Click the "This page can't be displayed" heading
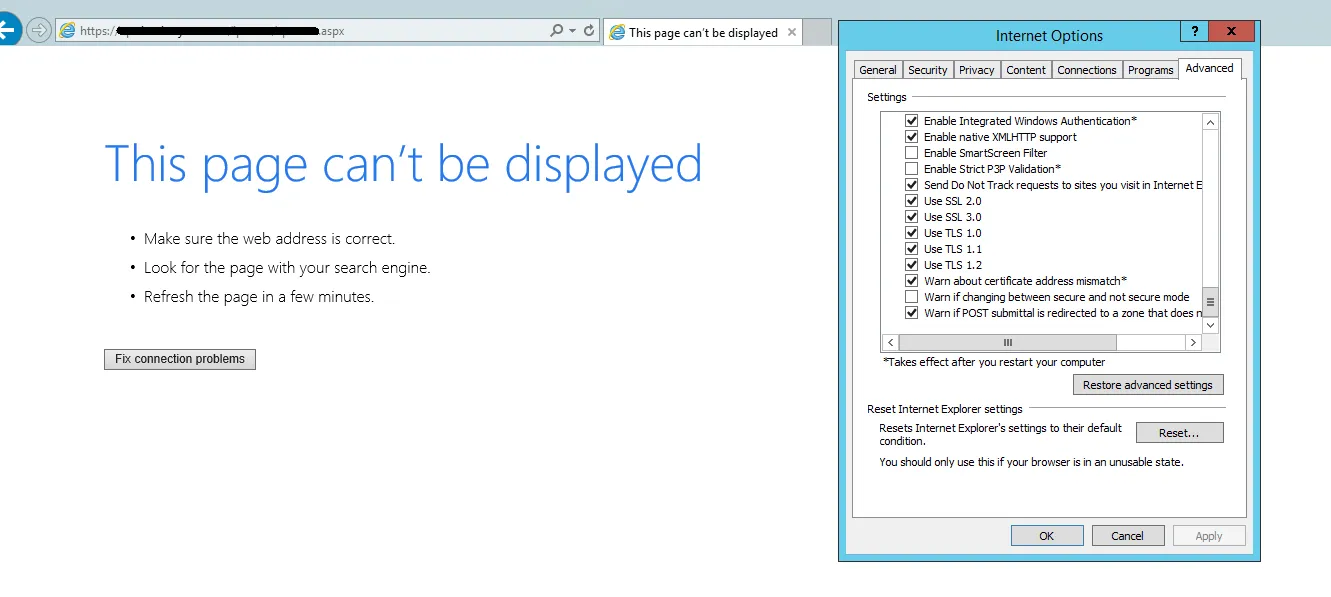Image resolution: width=1331 pixels, height=597 pixels. tap(403, 164)
